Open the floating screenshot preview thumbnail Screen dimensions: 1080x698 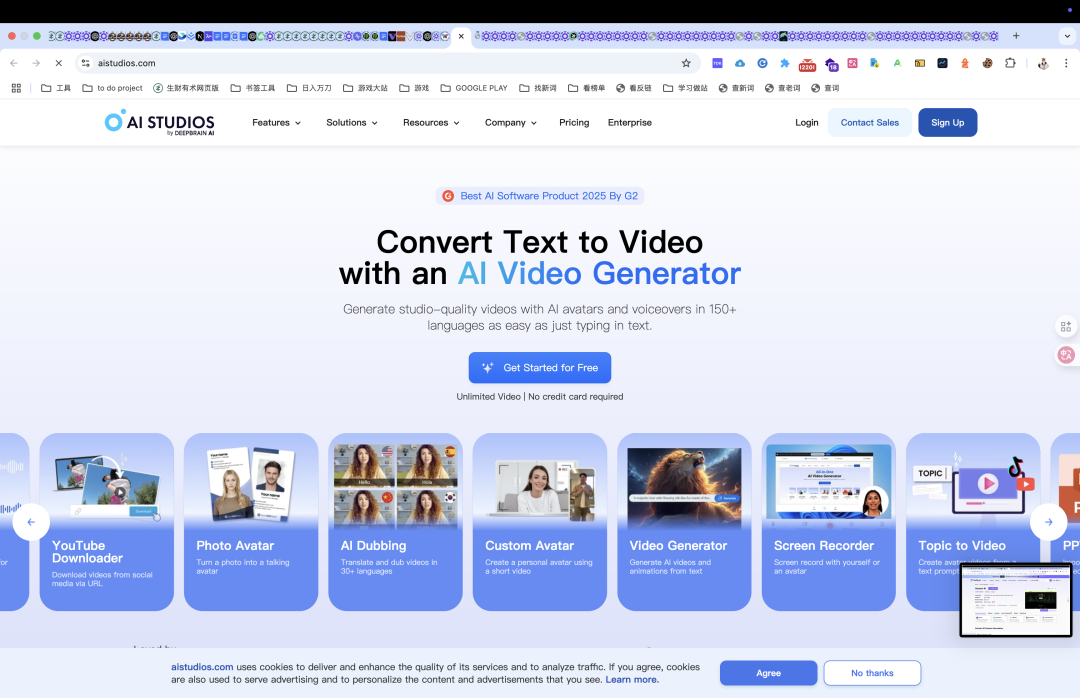pyautogui.click(x=1016, y=600)
